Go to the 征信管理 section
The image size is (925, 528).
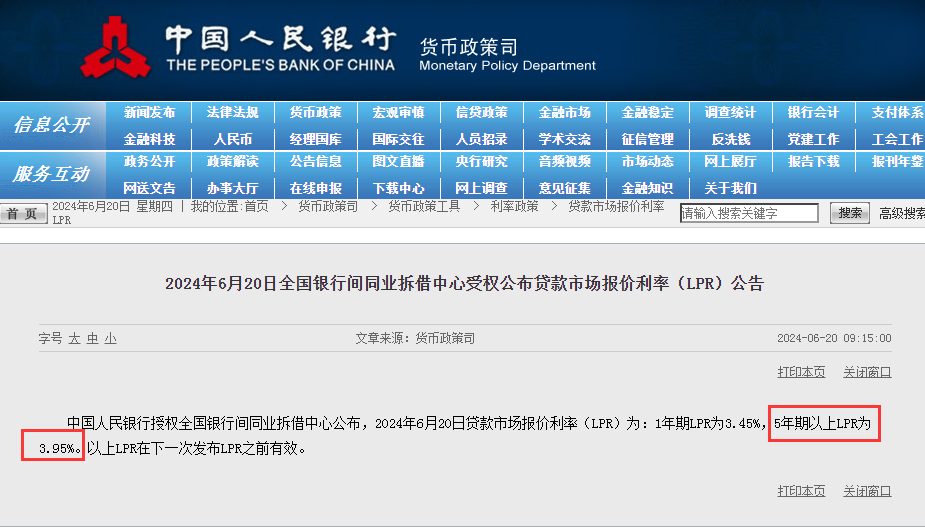coord(648,139)
